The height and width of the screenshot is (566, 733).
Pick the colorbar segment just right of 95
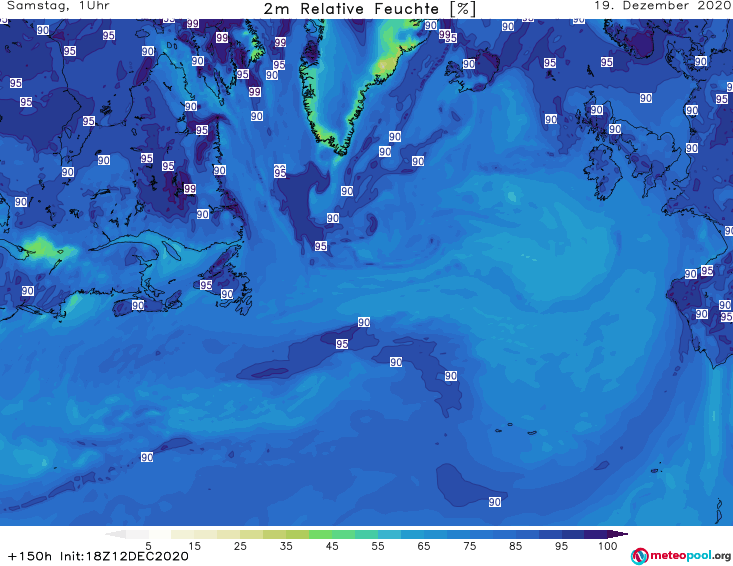(573, 534)
